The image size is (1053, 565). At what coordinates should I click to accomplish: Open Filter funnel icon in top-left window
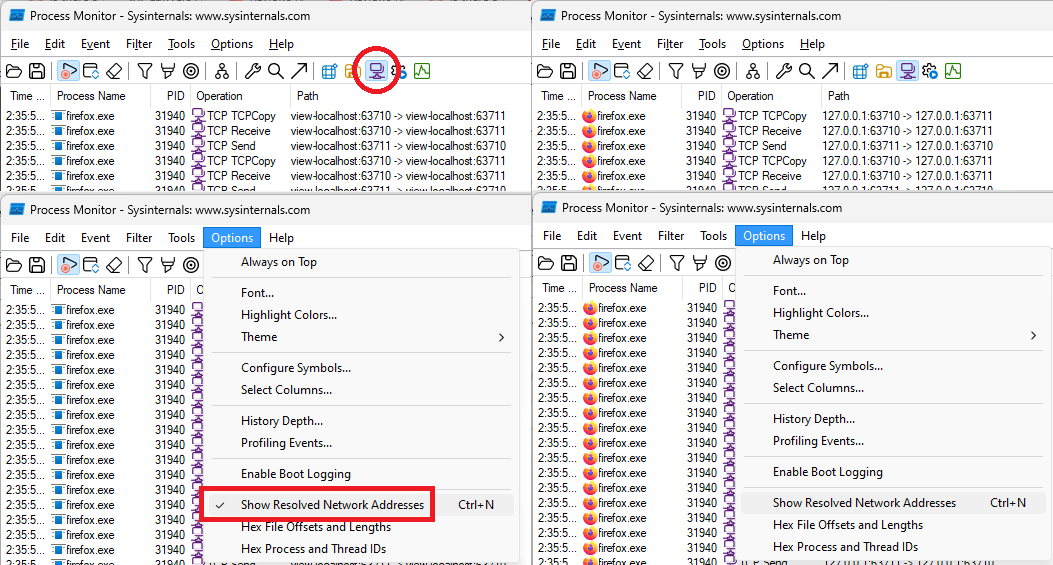coord(144,71)
